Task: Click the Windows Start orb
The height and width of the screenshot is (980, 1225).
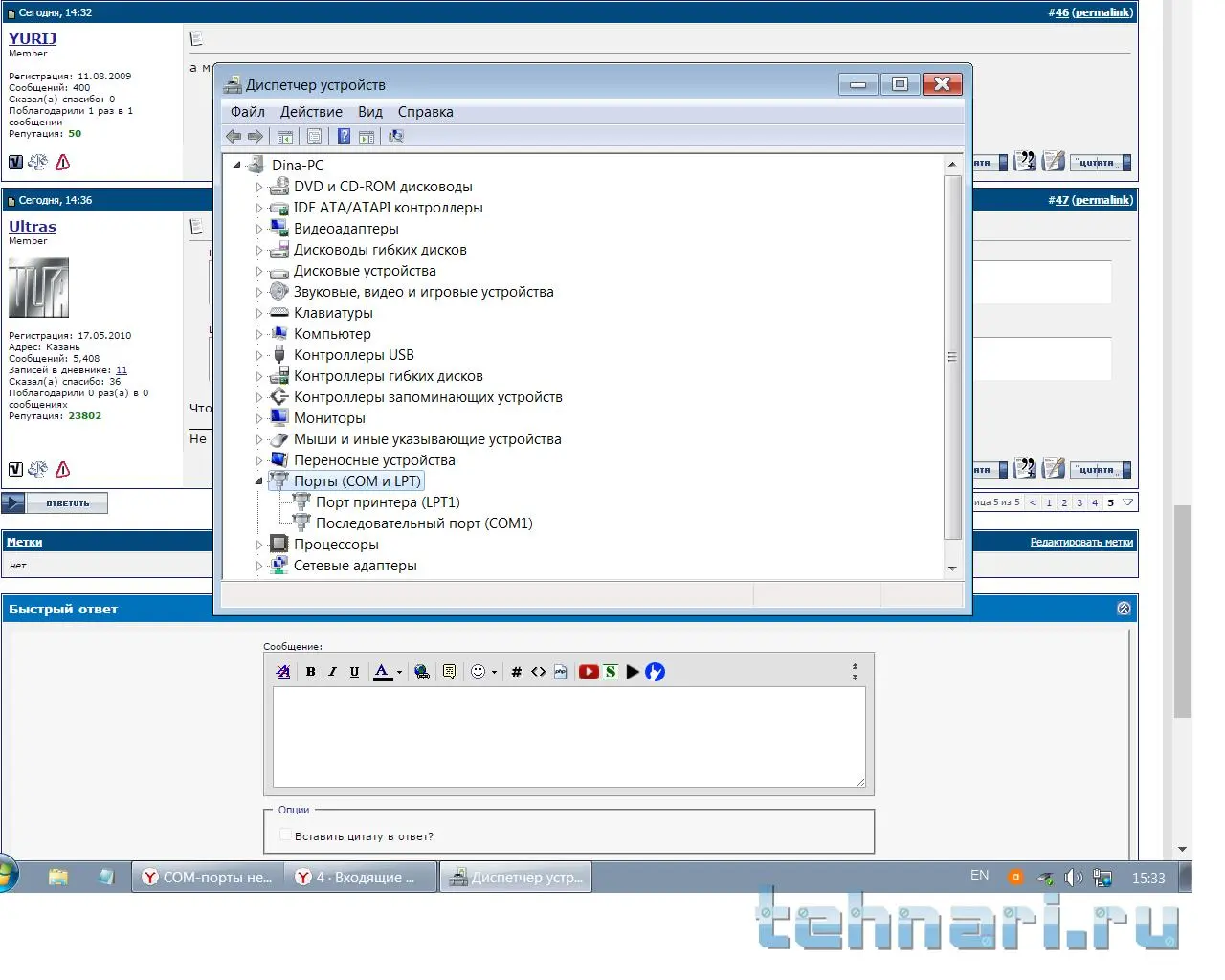Action: click(6, 876)
